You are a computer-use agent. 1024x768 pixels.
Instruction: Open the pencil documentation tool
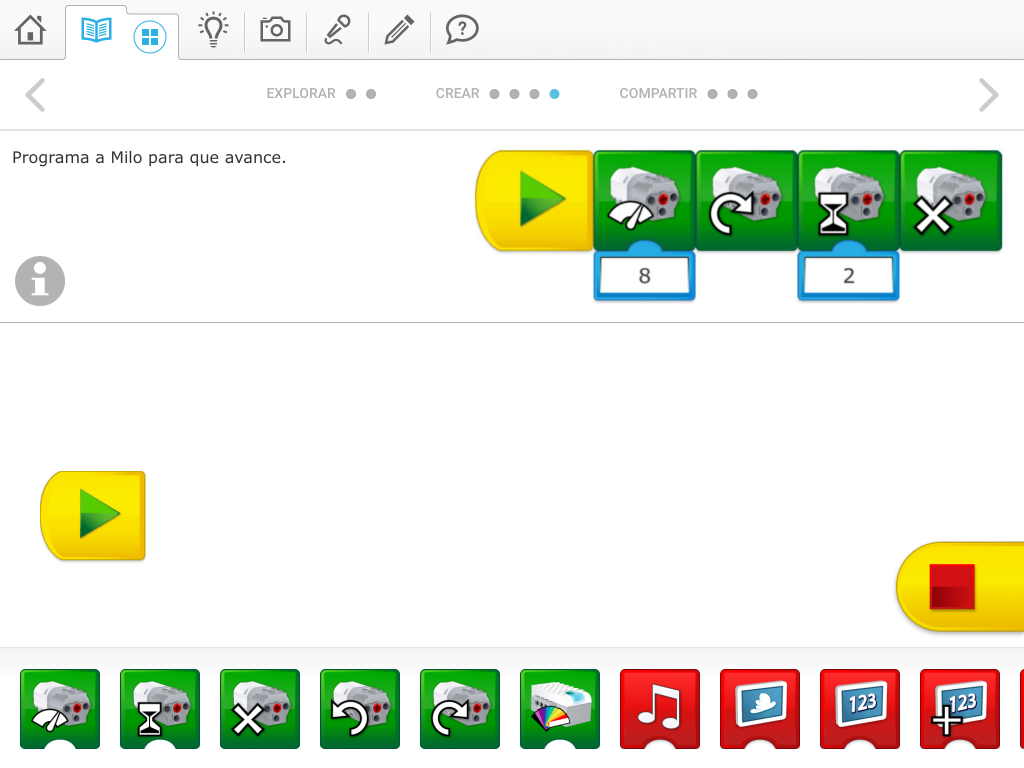coord(399,31)
